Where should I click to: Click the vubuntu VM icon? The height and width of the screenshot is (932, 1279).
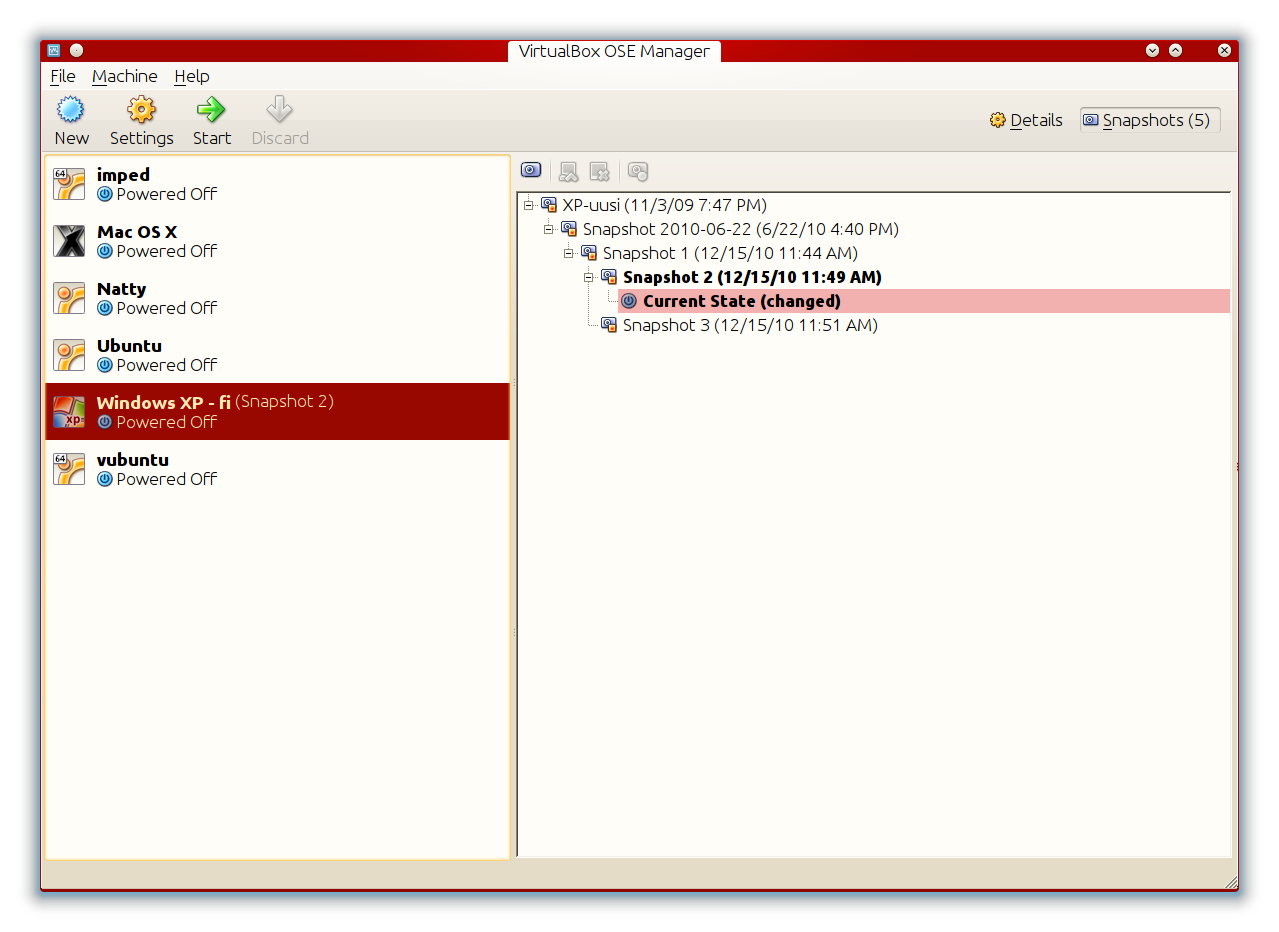[x=69, y=469]
